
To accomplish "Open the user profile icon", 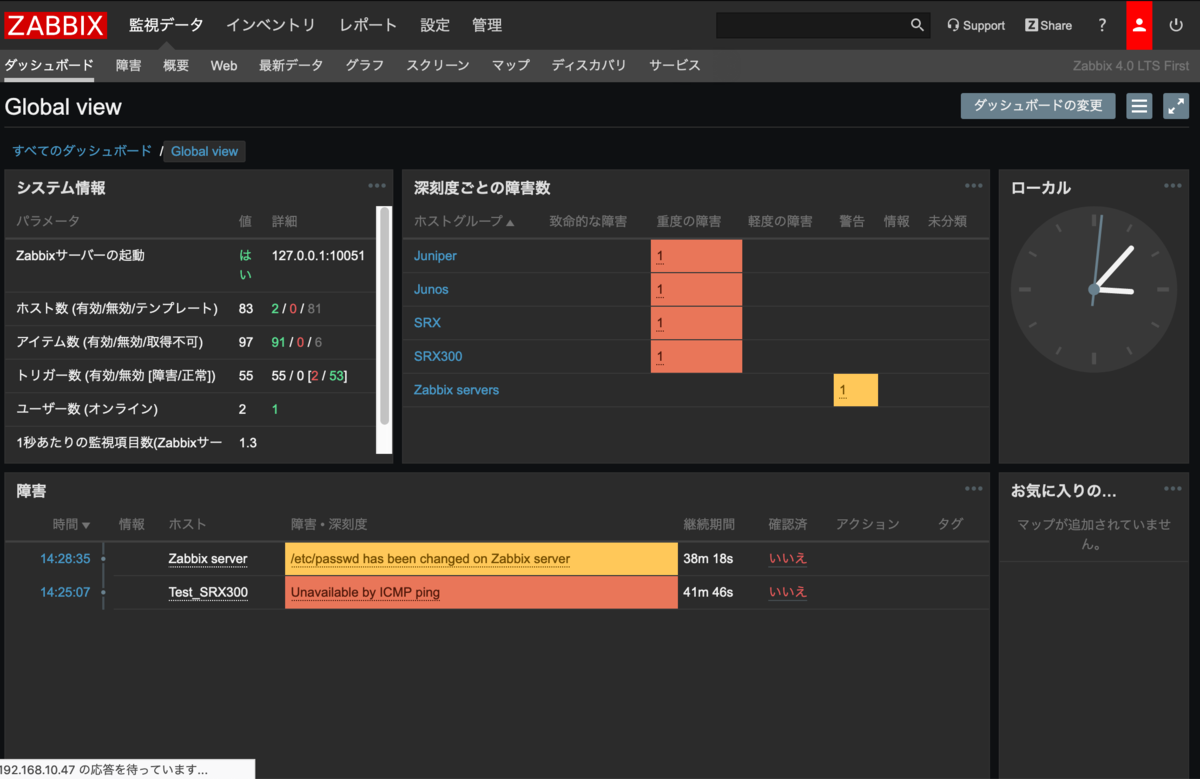I will pos(1139,25).
